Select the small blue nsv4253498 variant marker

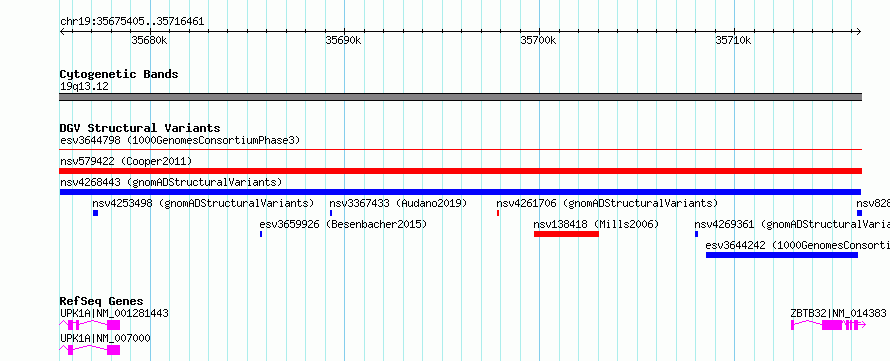click(x=95, y=213)
